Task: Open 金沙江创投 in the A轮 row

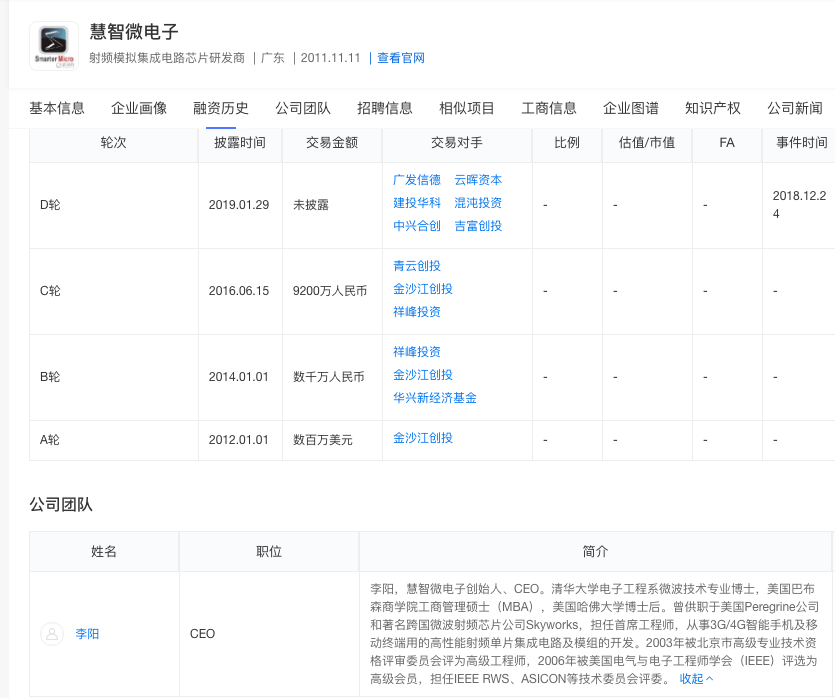Action: point(423,438)
